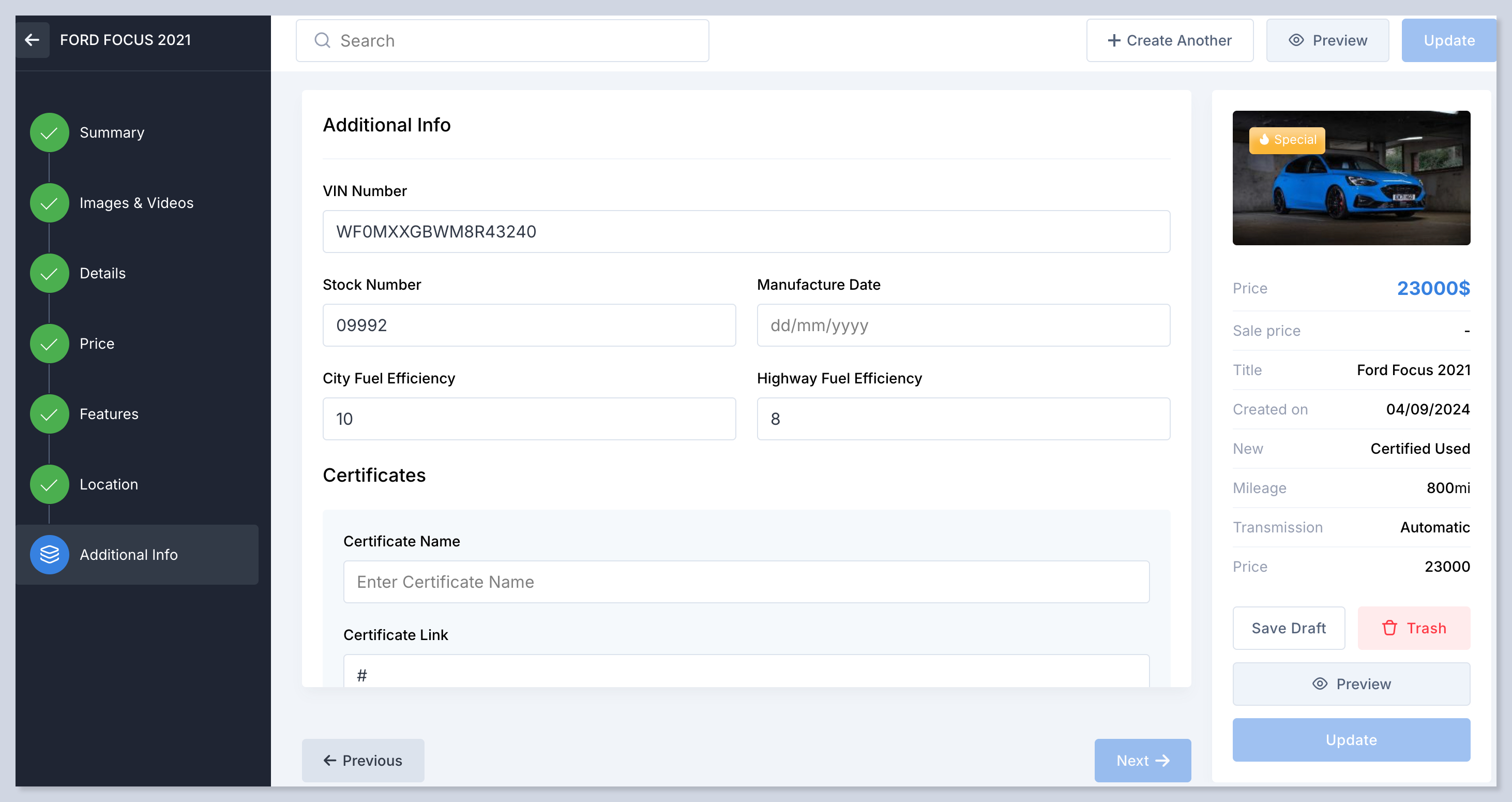Click the back arrow beside Ford Focus 2021
The height and width of the screenshot is (802, 1512).
pyautogui.click(x=32, y=40)
